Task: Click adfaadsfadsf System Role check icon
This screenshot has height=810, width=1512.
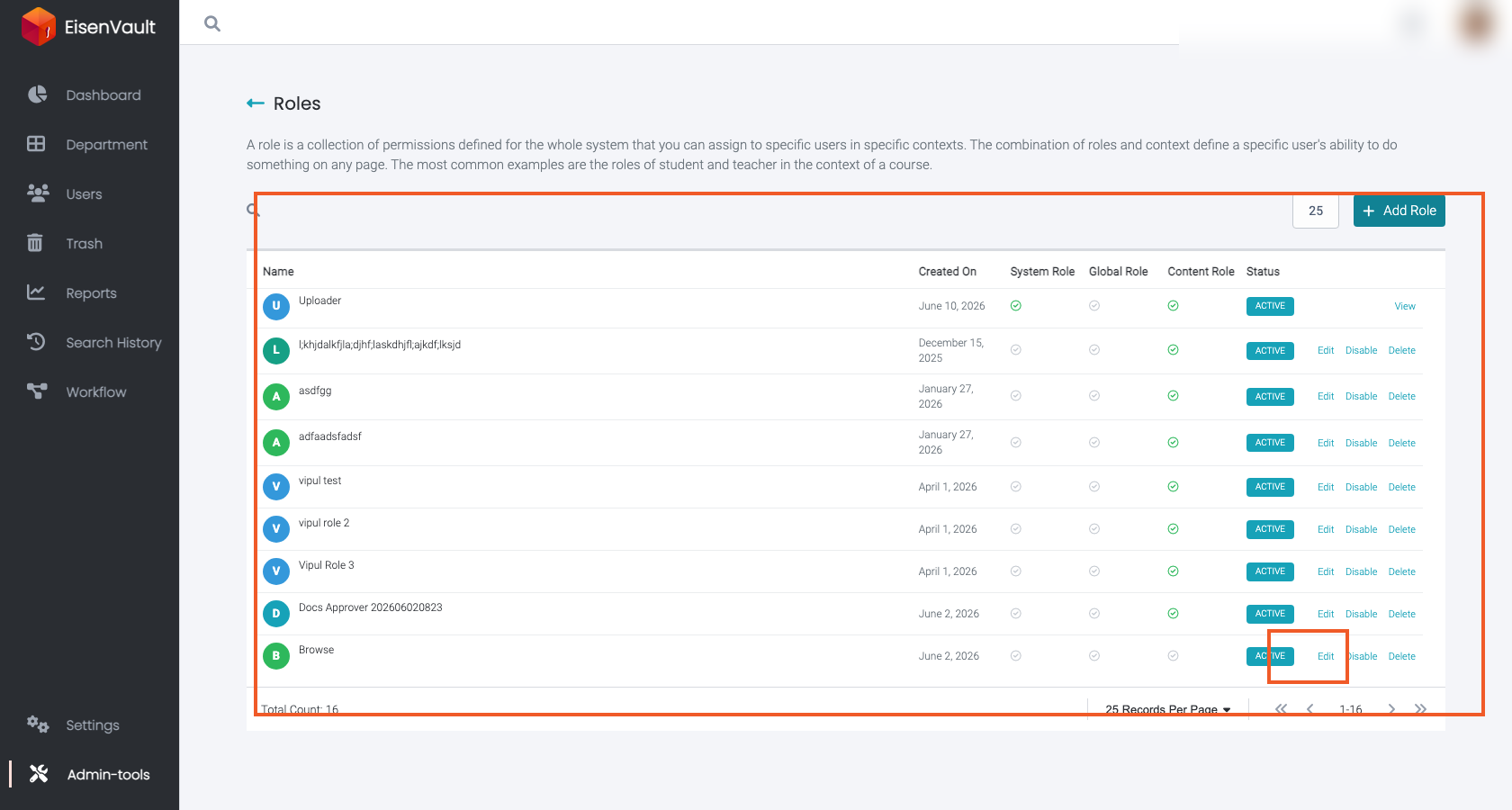Action: point(1016,443)
